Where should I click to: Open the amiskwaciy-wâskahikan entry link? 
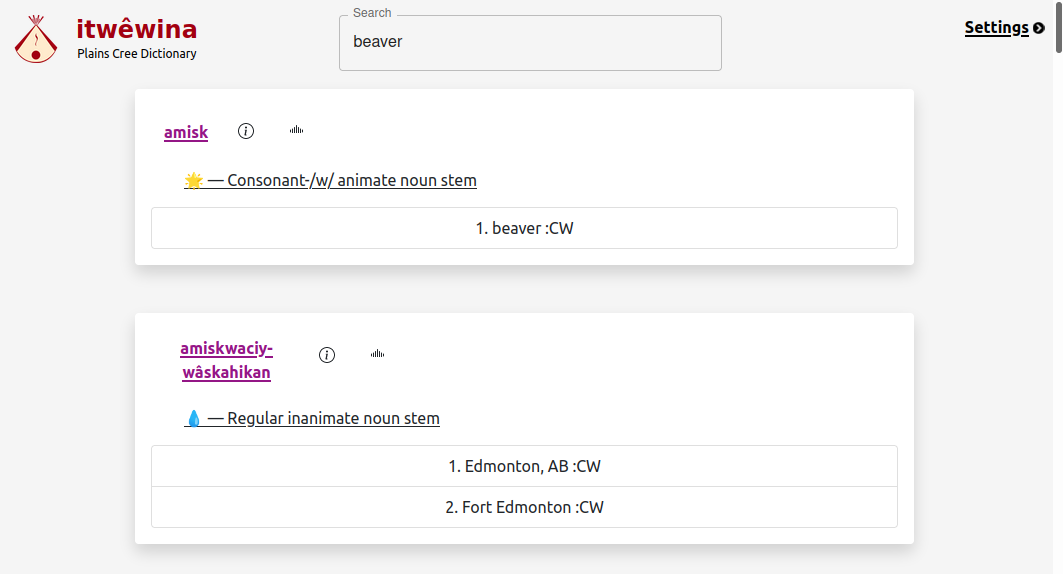coord(226,361)
